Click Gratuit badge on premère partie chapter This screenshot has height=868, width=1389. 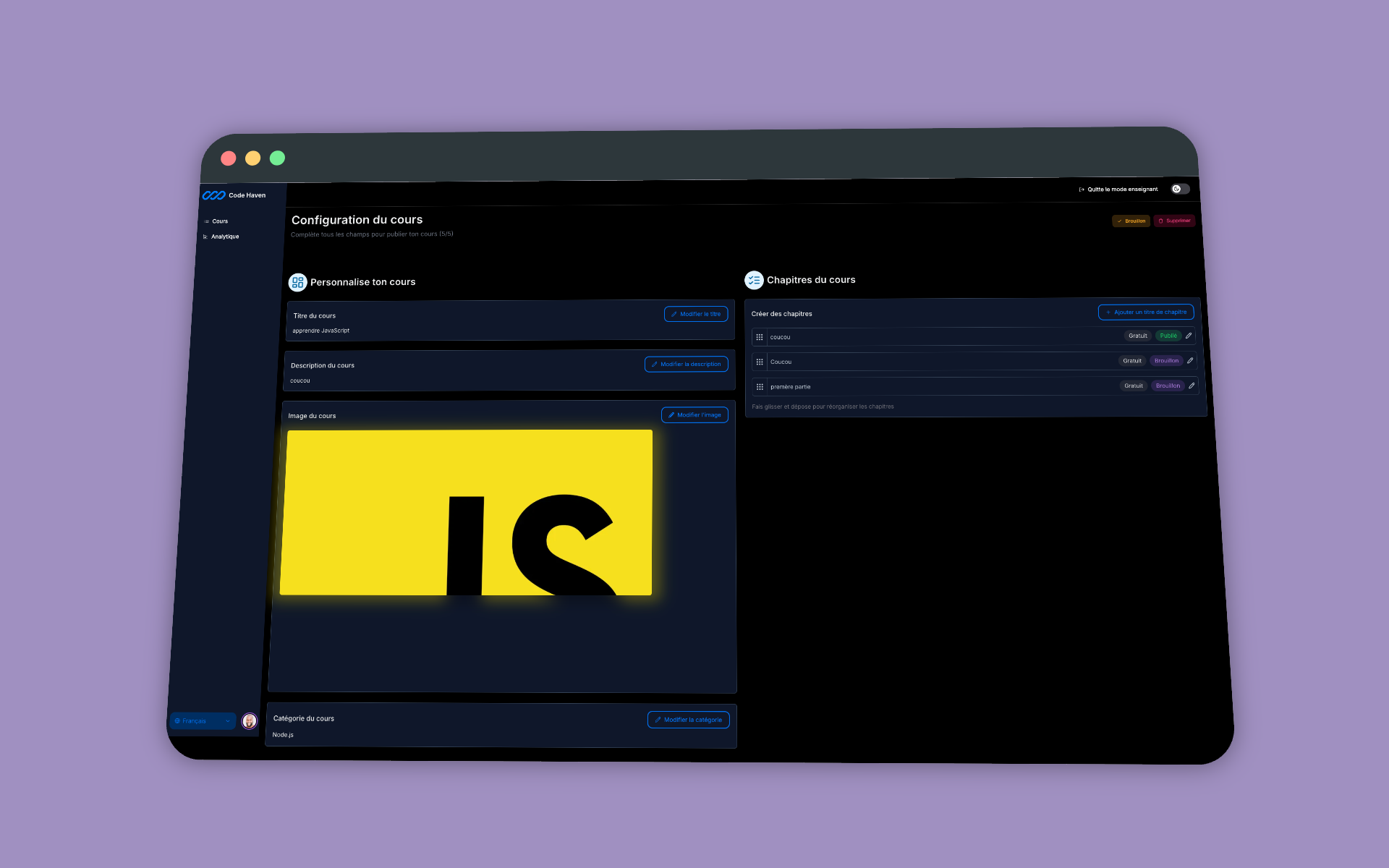[x=1134, y=386]
